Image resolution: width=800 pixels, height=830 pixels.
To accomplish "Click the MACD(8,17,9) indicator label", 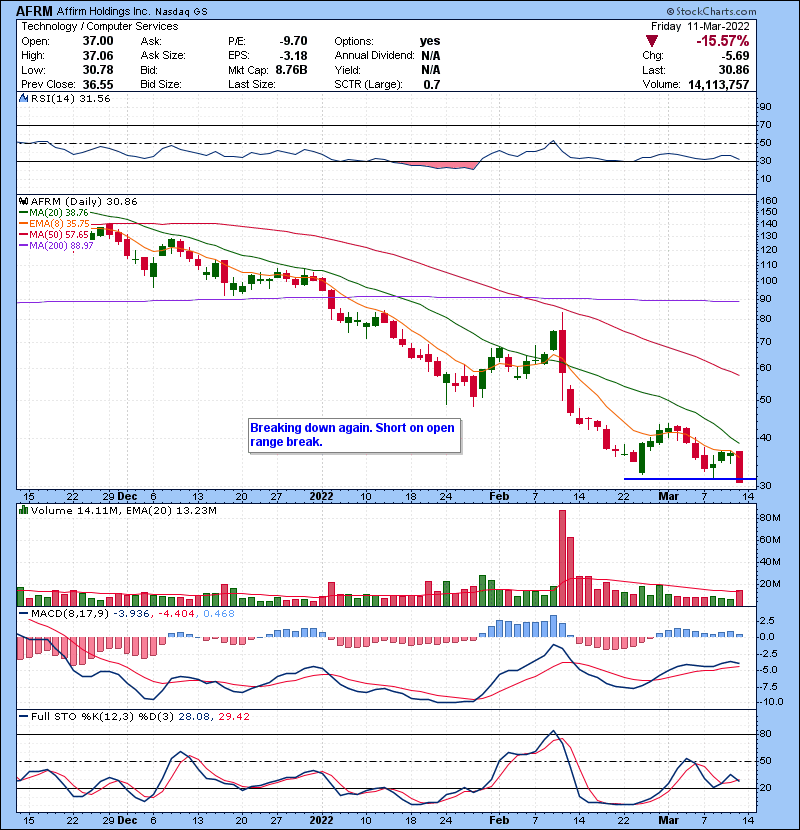I will pyautogui.click(x=69, y=614).
